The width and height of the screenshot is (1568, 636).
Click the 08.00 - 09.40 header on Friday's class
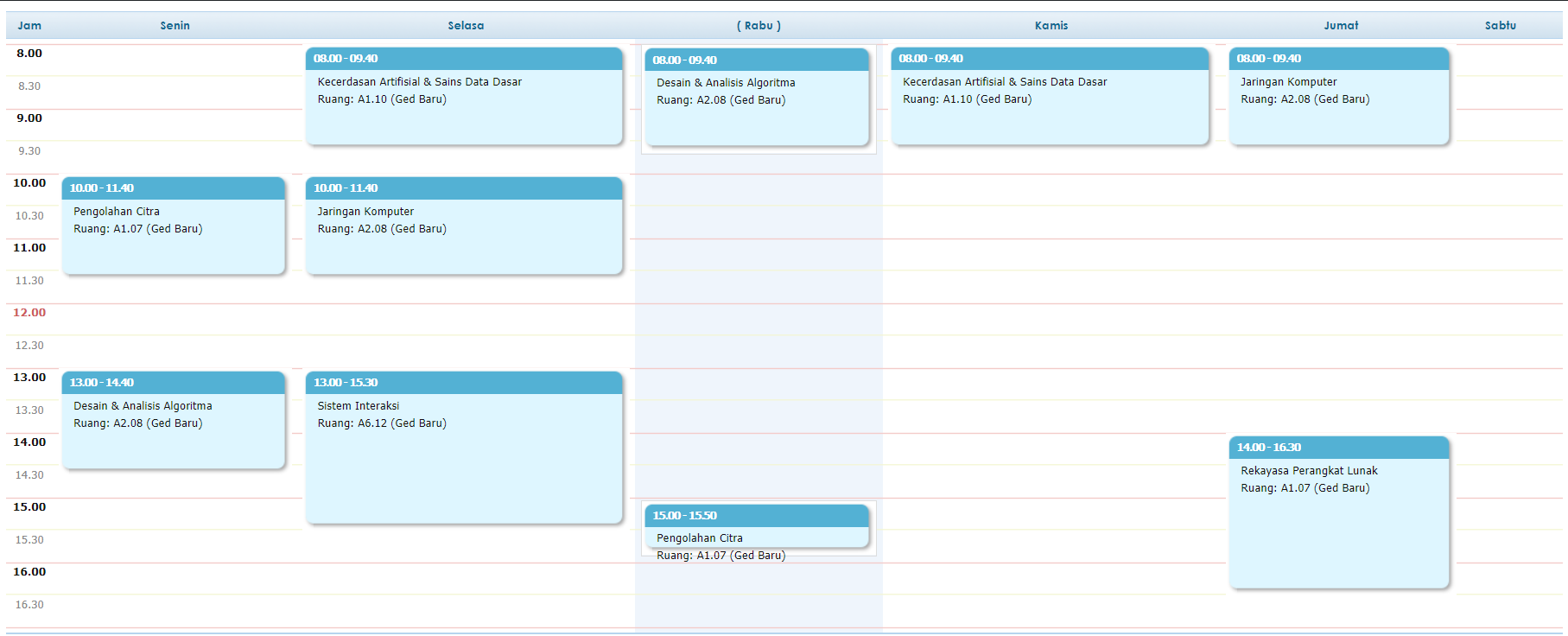pyautogui.click(x=1338, y=59)
